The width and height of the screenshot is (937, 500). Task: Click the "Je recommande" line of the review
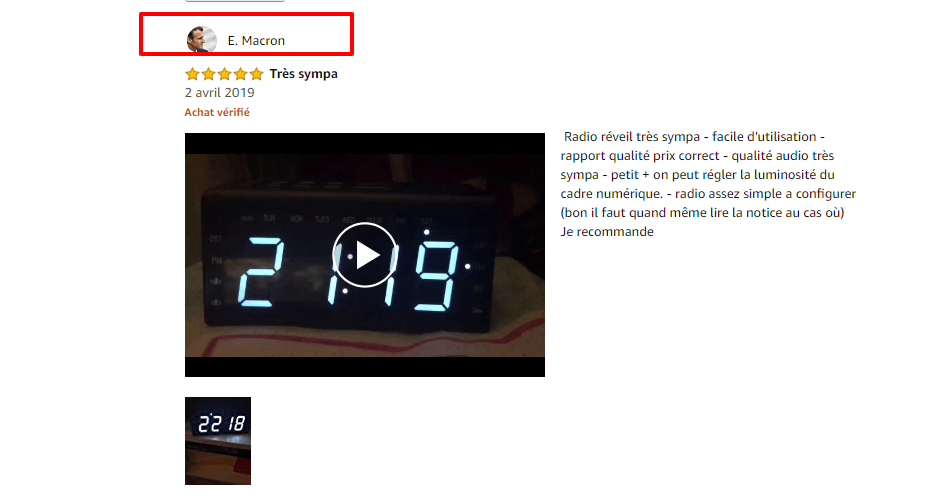(607, 232)
